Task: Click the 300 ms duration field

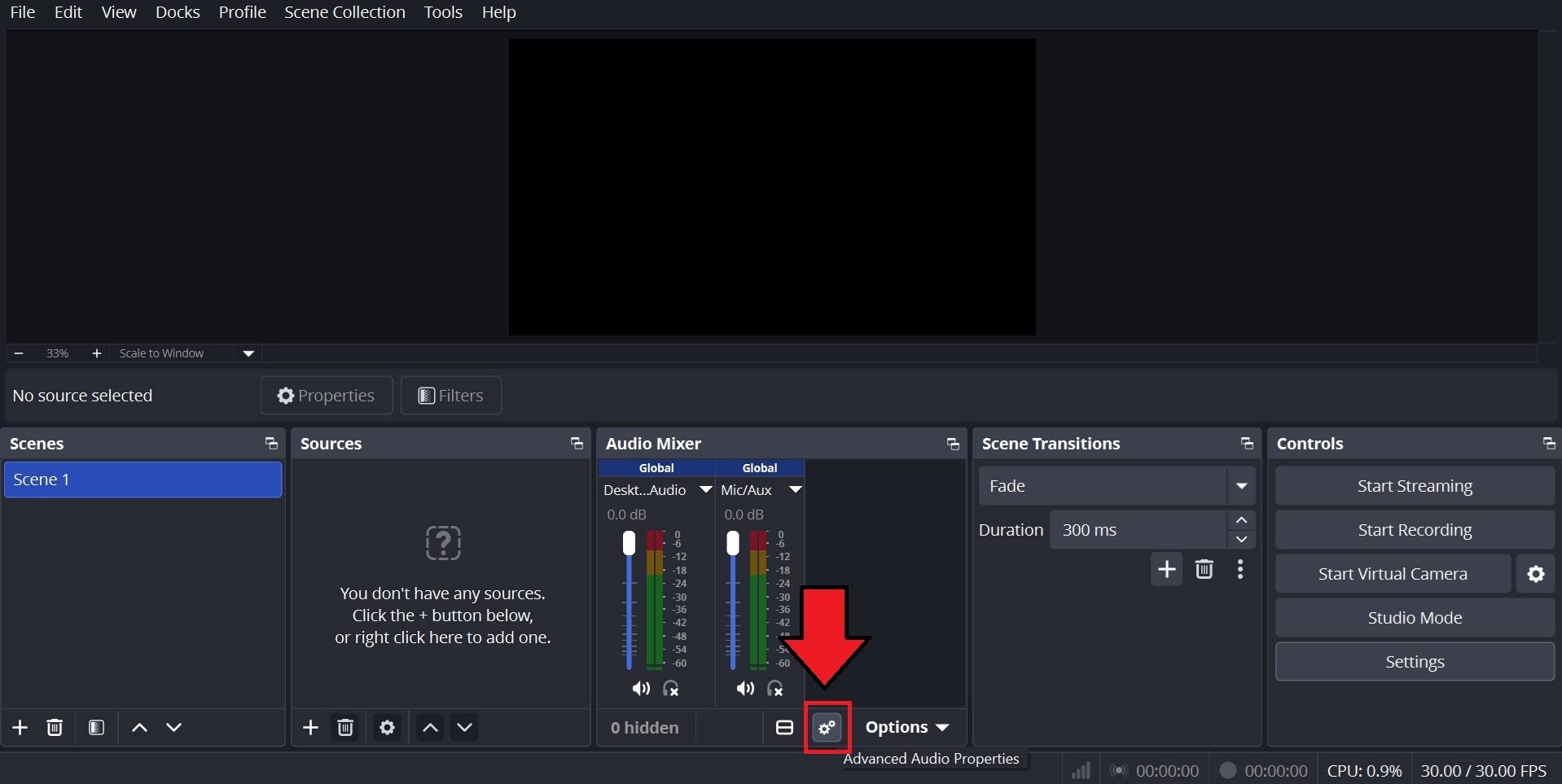Action: [1139, 530]
